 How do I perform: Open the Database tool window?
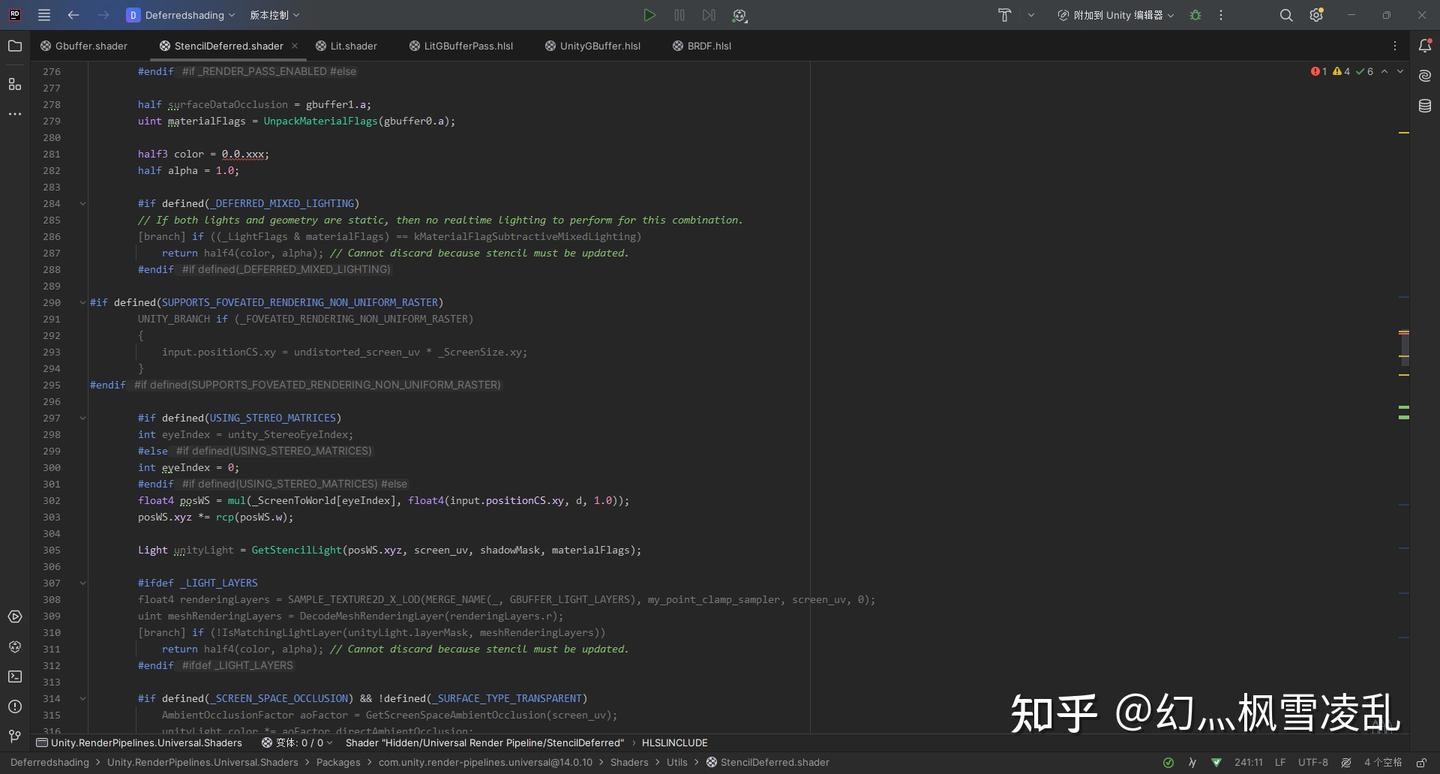point(1425,106)
